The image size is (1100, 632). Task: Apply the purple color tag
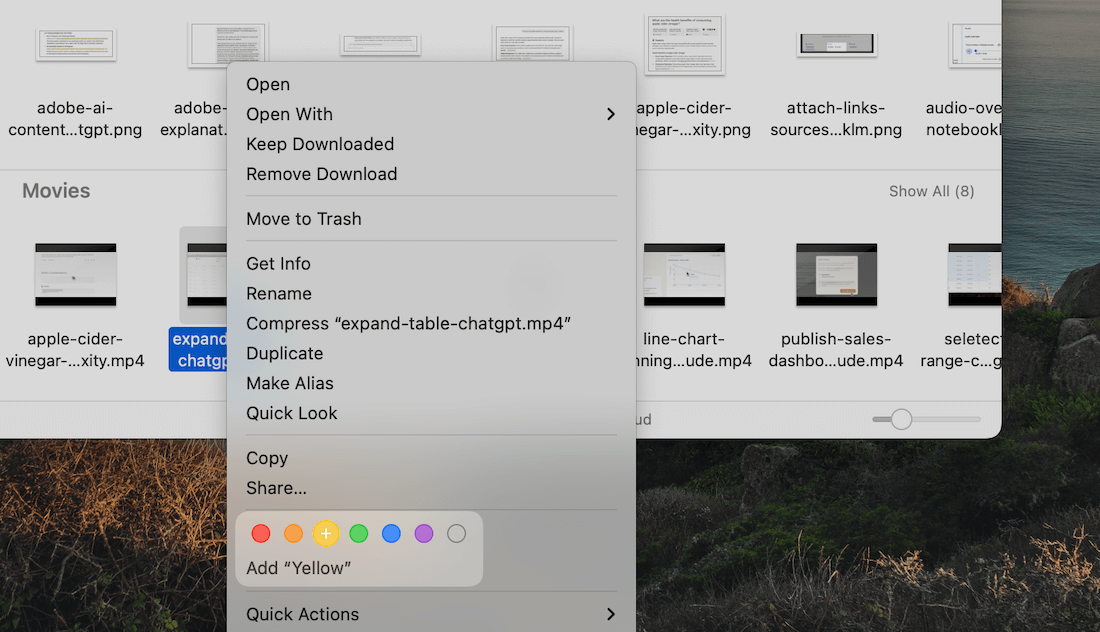click(424, 534)
